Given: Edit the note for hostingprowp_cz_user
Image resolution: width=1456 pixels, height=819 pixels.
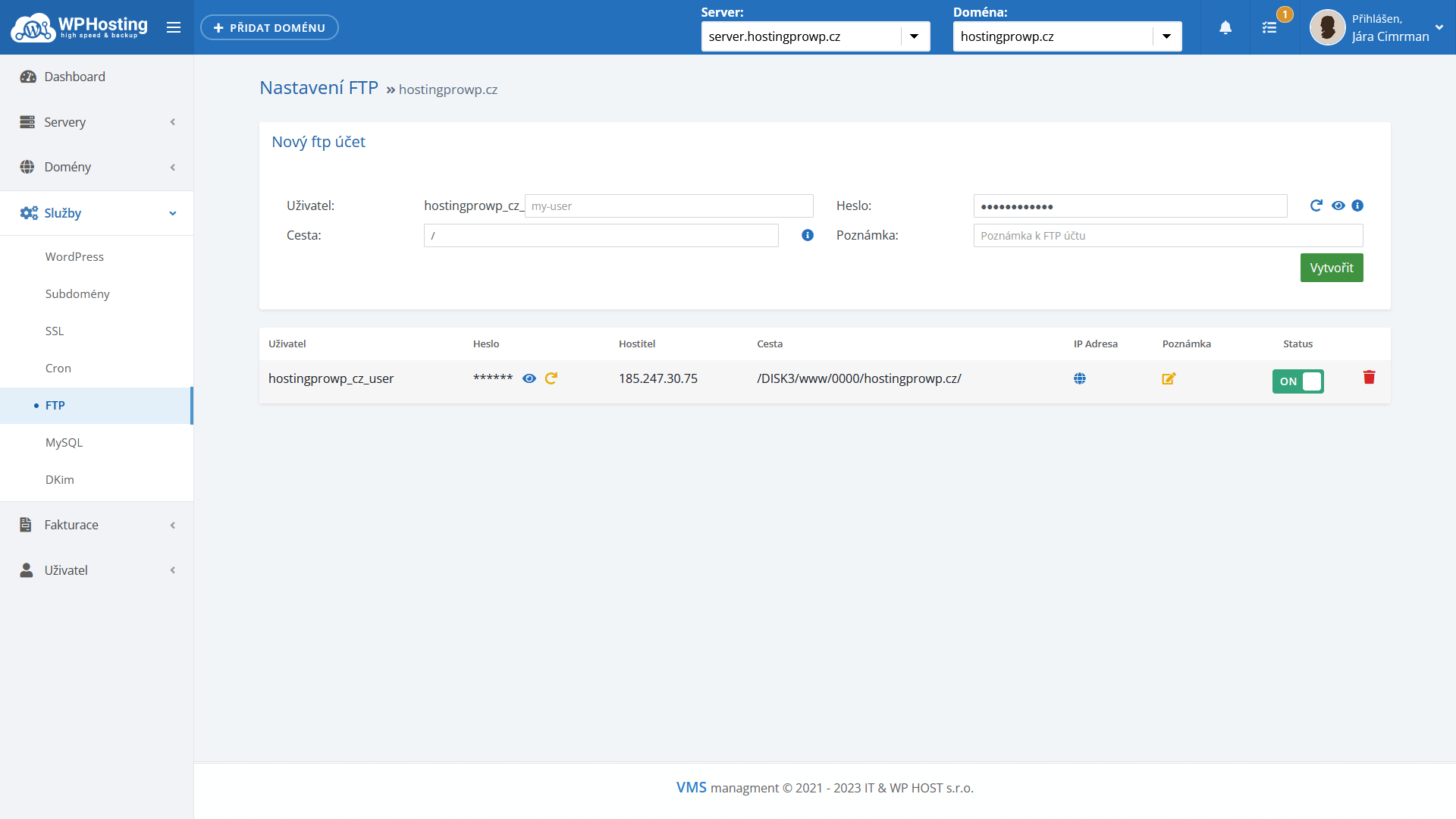Looking at the screenshot, I should (1169, 378).
